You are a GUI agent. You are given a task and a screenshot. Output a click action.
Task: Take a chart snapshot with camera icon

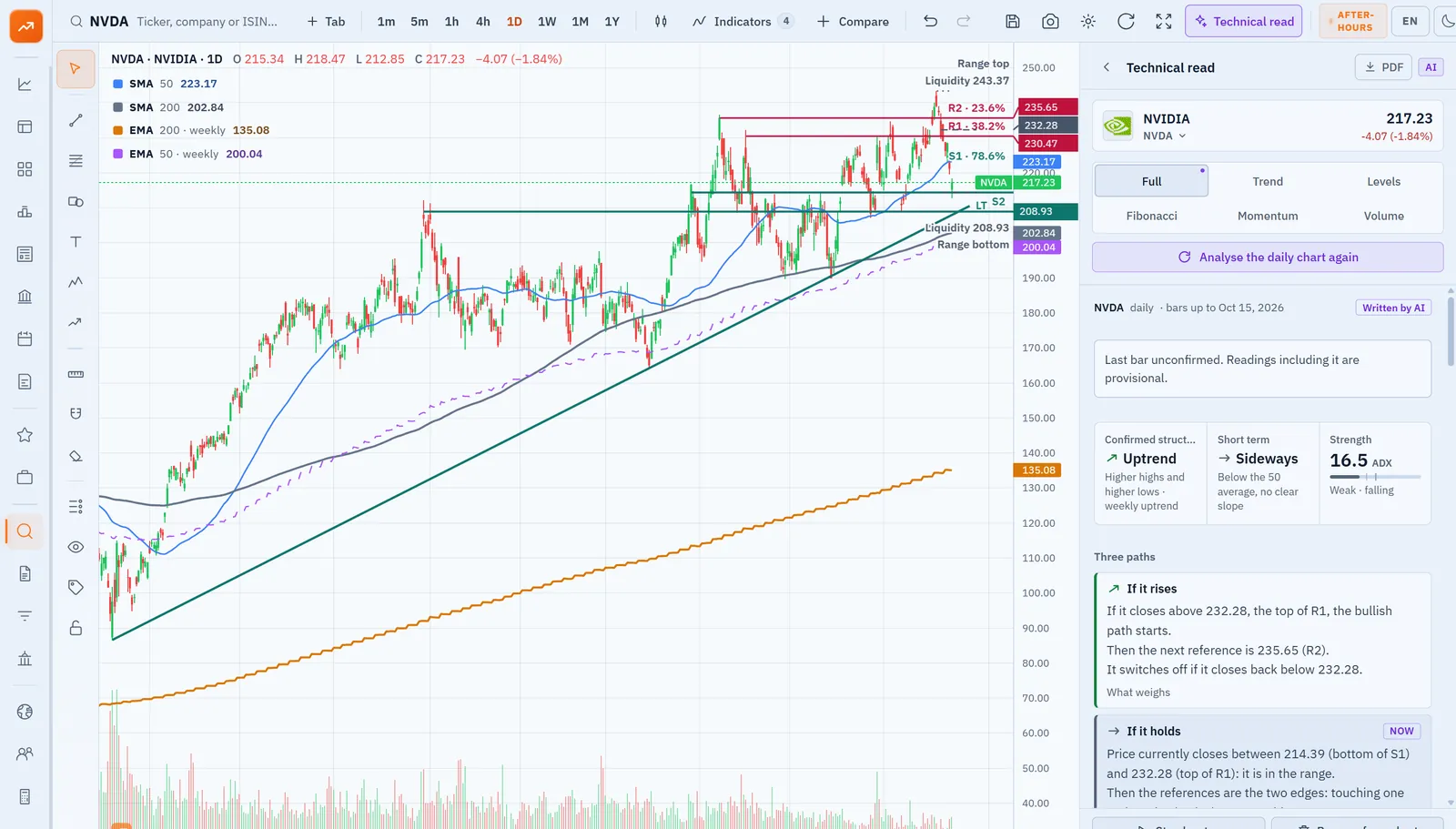(1050, 21)
